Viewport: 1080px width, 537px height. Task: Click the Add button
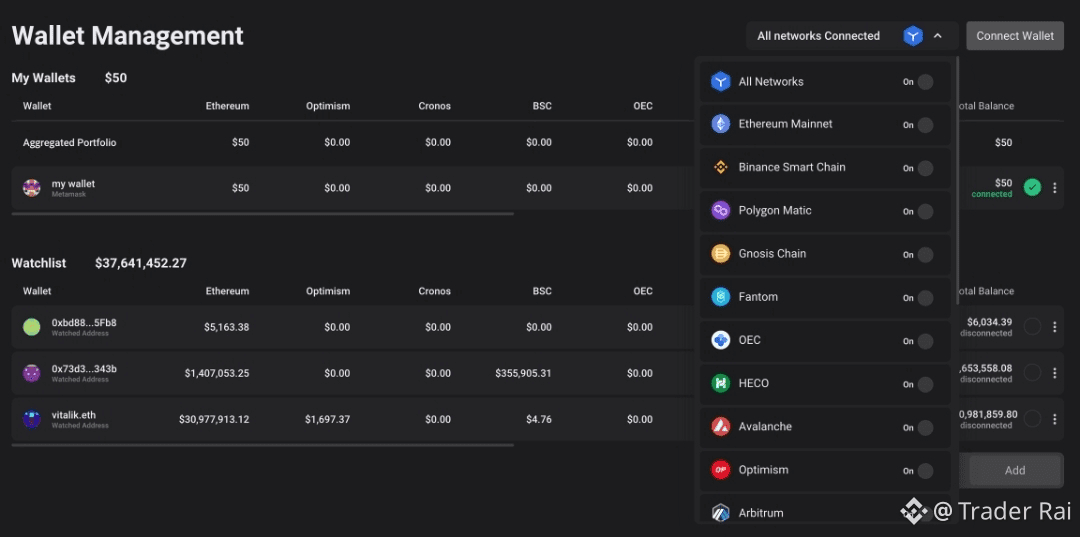[x=1014, y=470]
